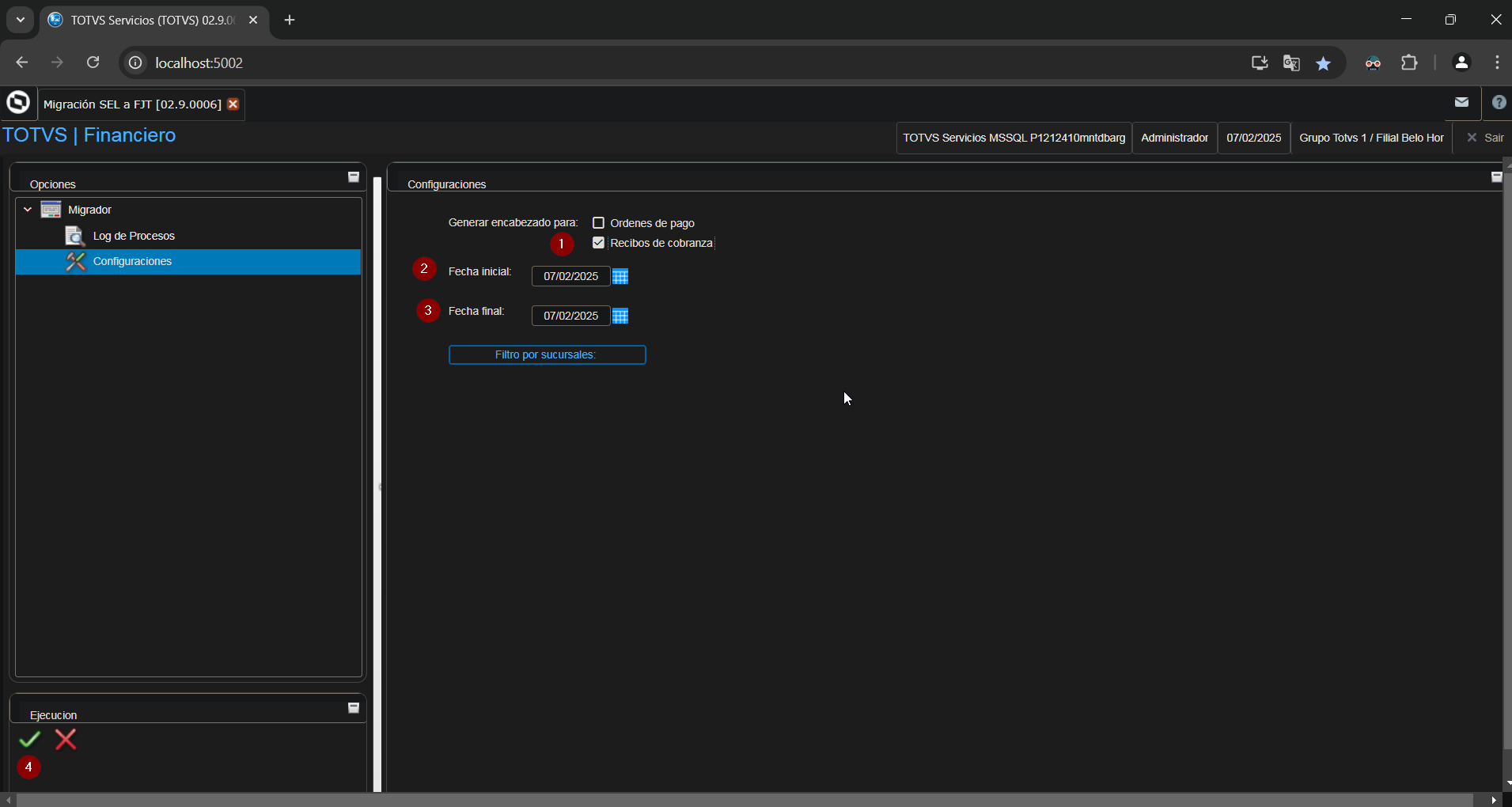Open the mail envelope icon
The image size is (1512, 807).
coord(1461,102)
